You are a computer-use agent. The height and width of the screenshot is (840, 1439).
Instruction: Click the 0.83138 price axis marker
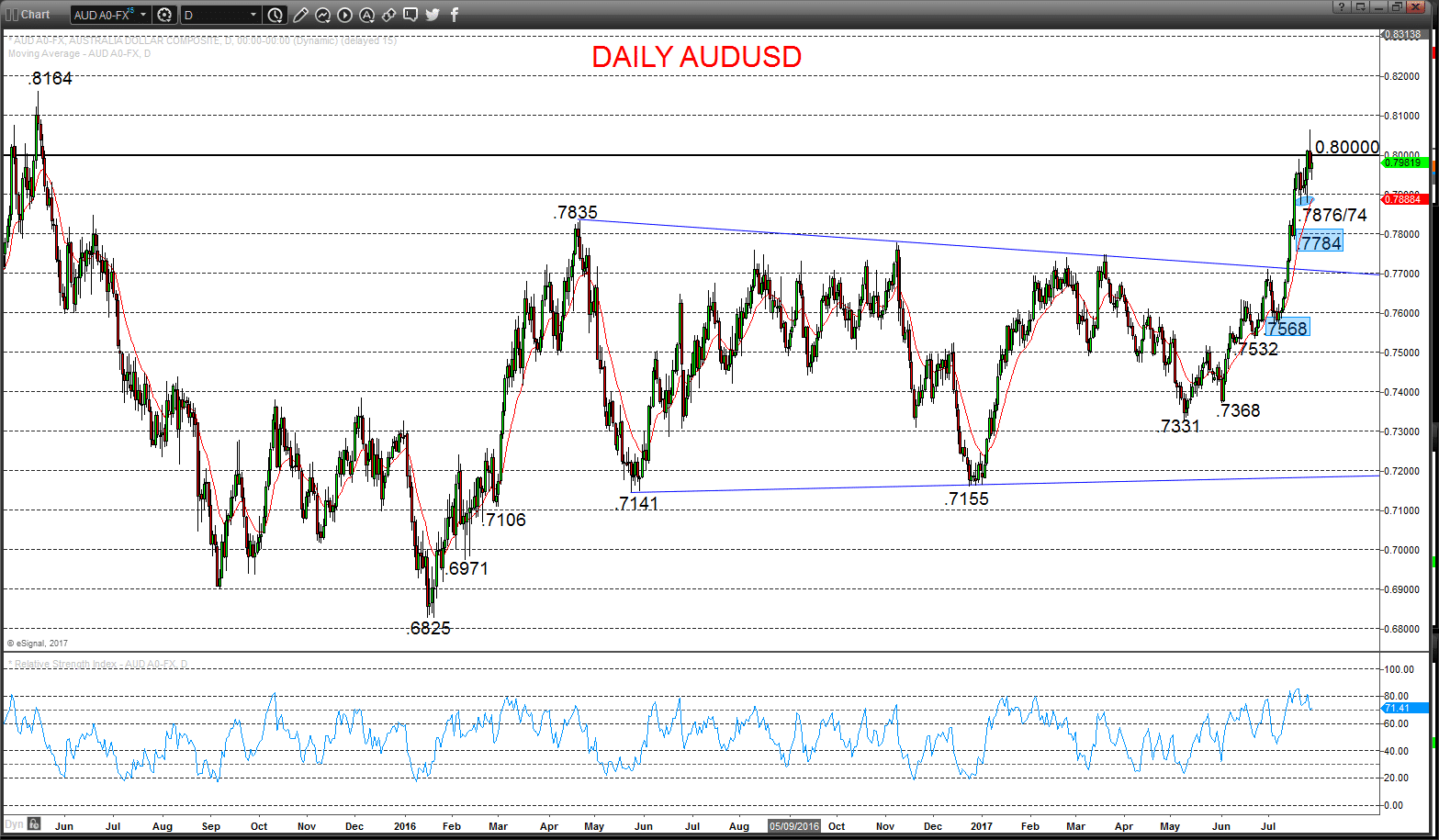1405,34
